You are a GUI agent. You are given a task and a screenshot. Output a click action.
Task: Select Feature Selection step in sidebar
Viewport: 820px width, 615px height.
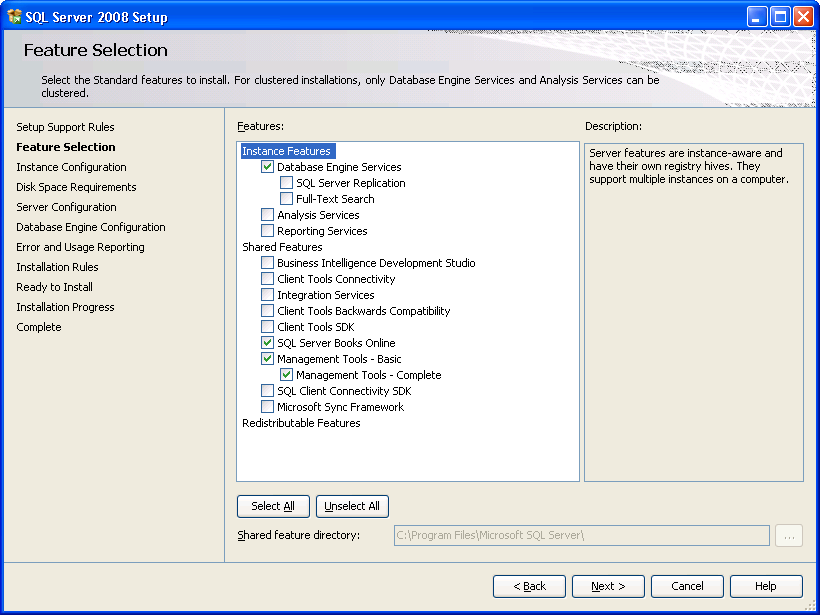(66, 147)
